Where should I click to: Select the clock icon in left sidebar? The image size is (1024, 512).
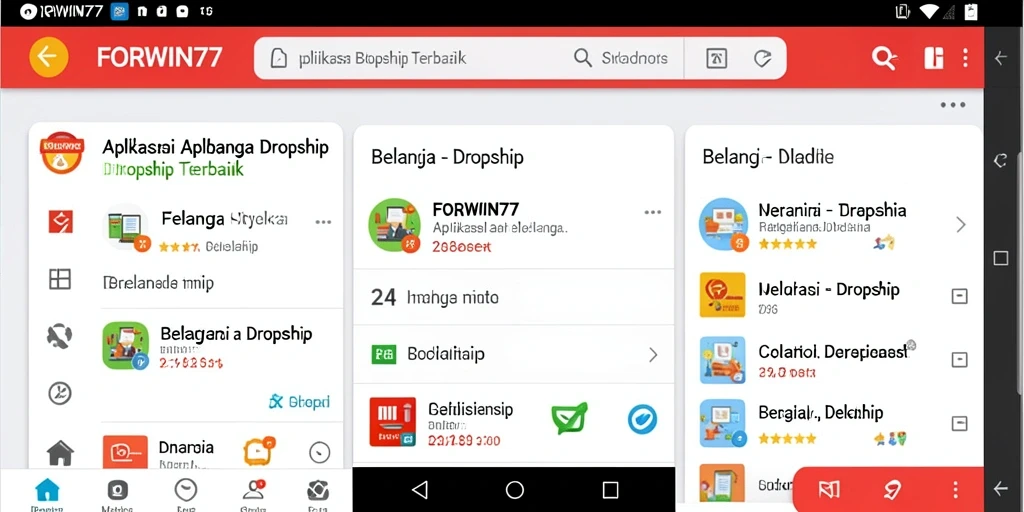coord(60,393)
